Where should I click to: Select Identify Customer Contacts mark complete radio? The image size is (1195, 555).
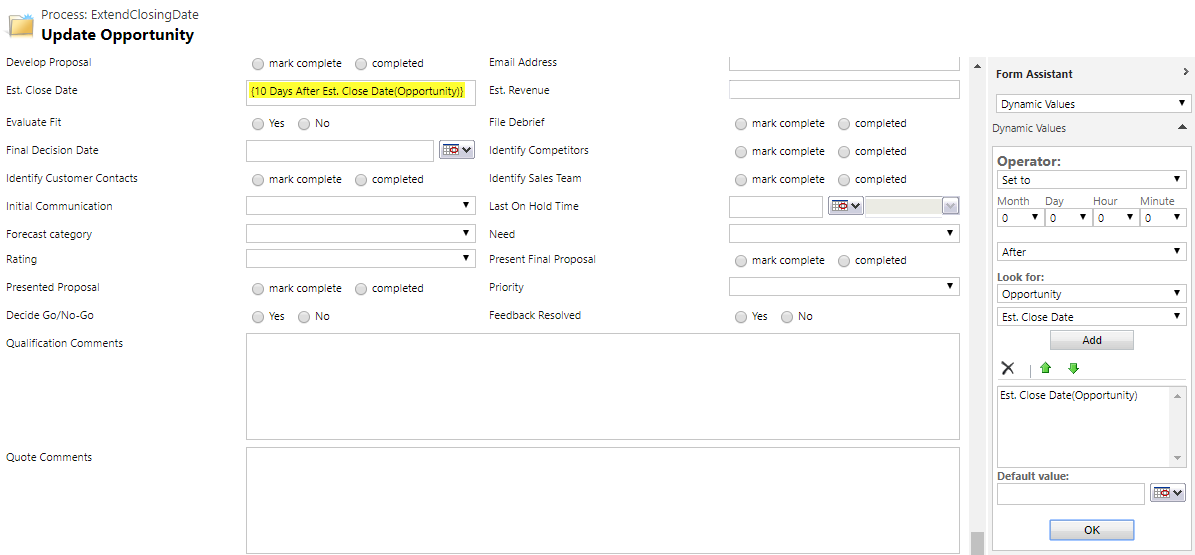click(258, 180)
